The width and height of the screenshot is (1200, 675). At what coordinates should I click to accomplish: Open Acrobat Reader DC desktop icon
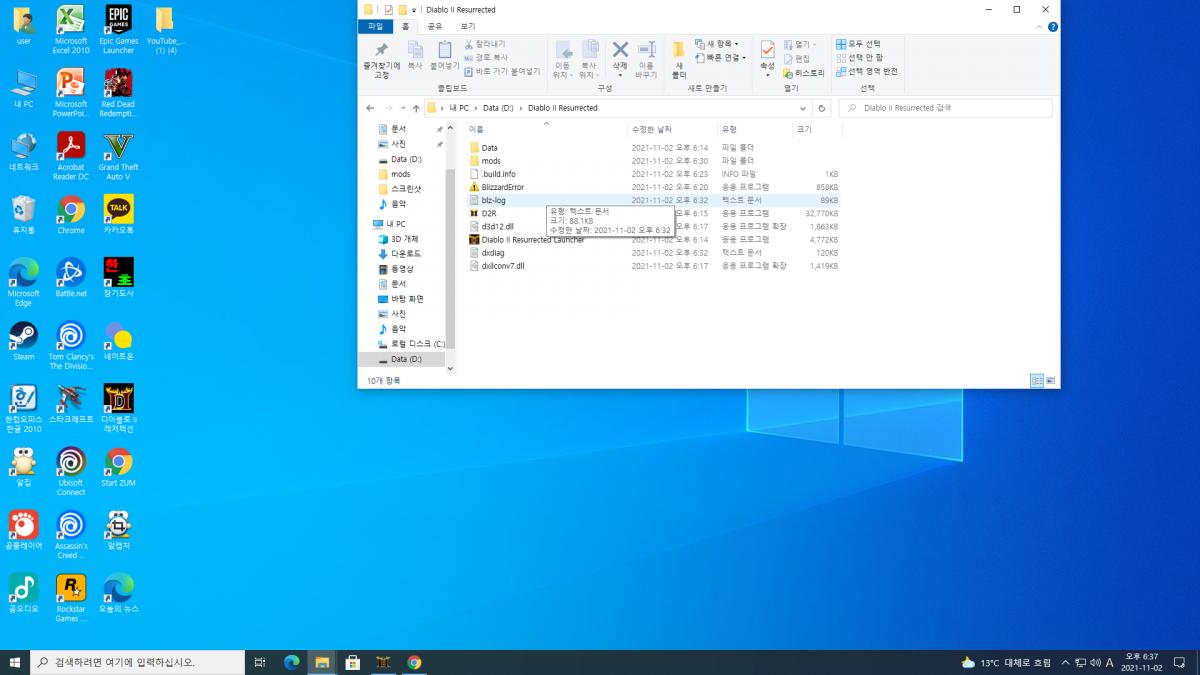point(71,156)
